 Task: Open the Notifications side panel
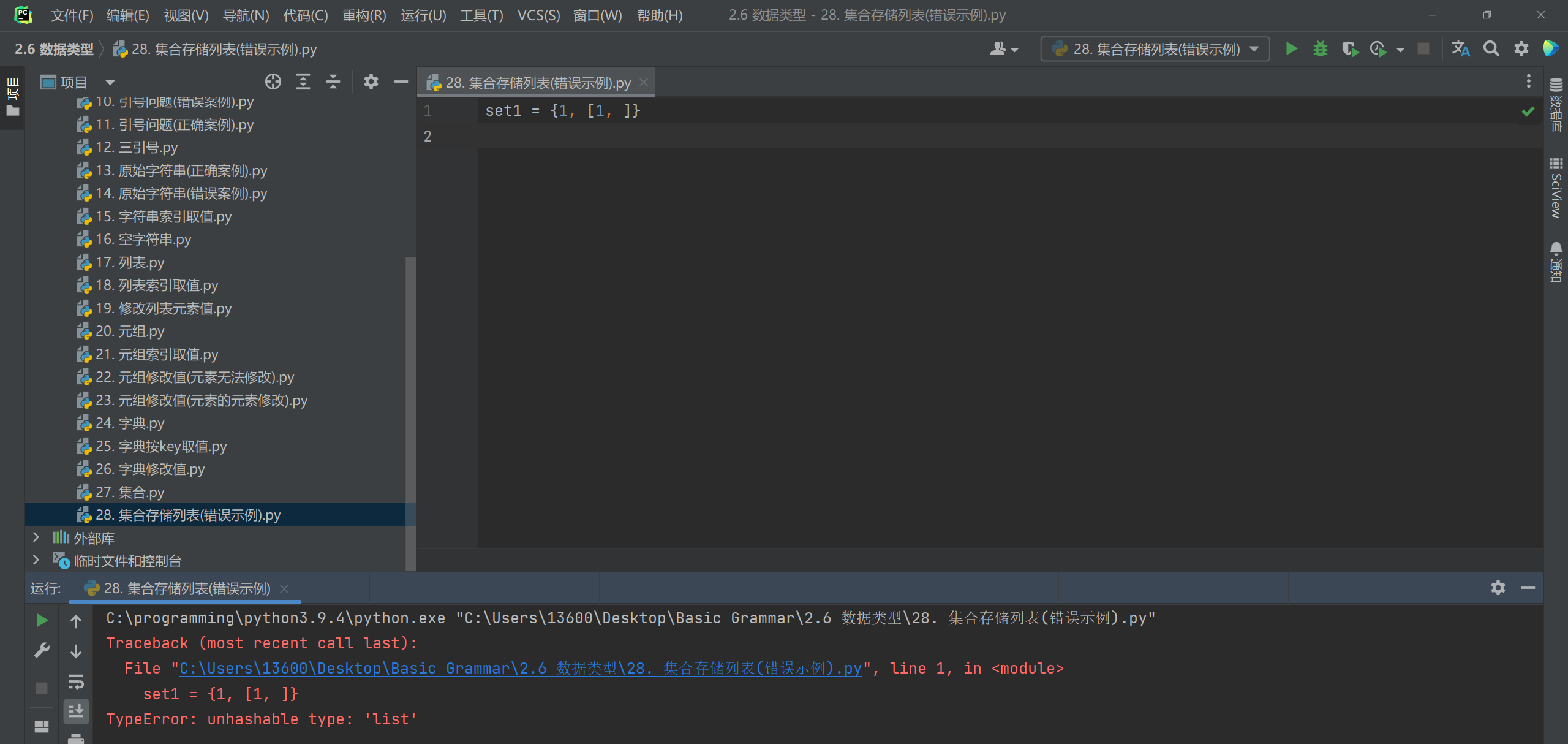point(1556,262)
